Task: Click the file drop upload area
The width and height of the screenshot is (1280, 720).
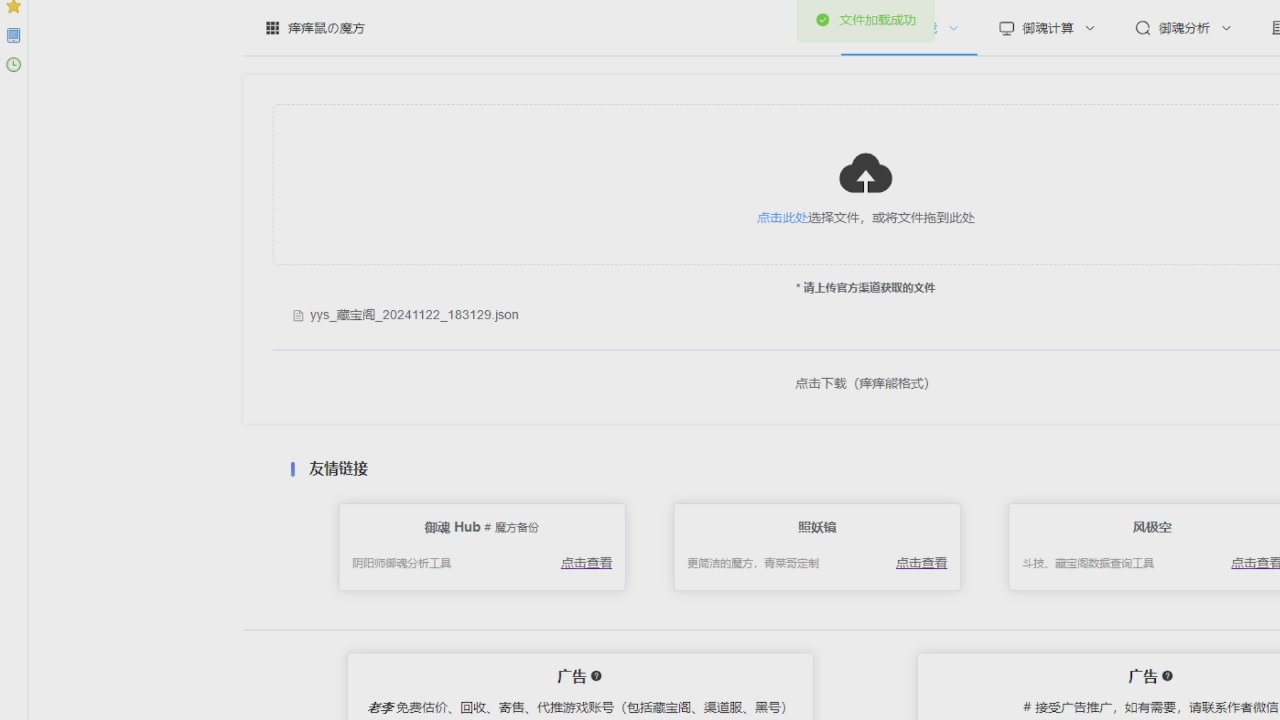Action: [777, 185]
